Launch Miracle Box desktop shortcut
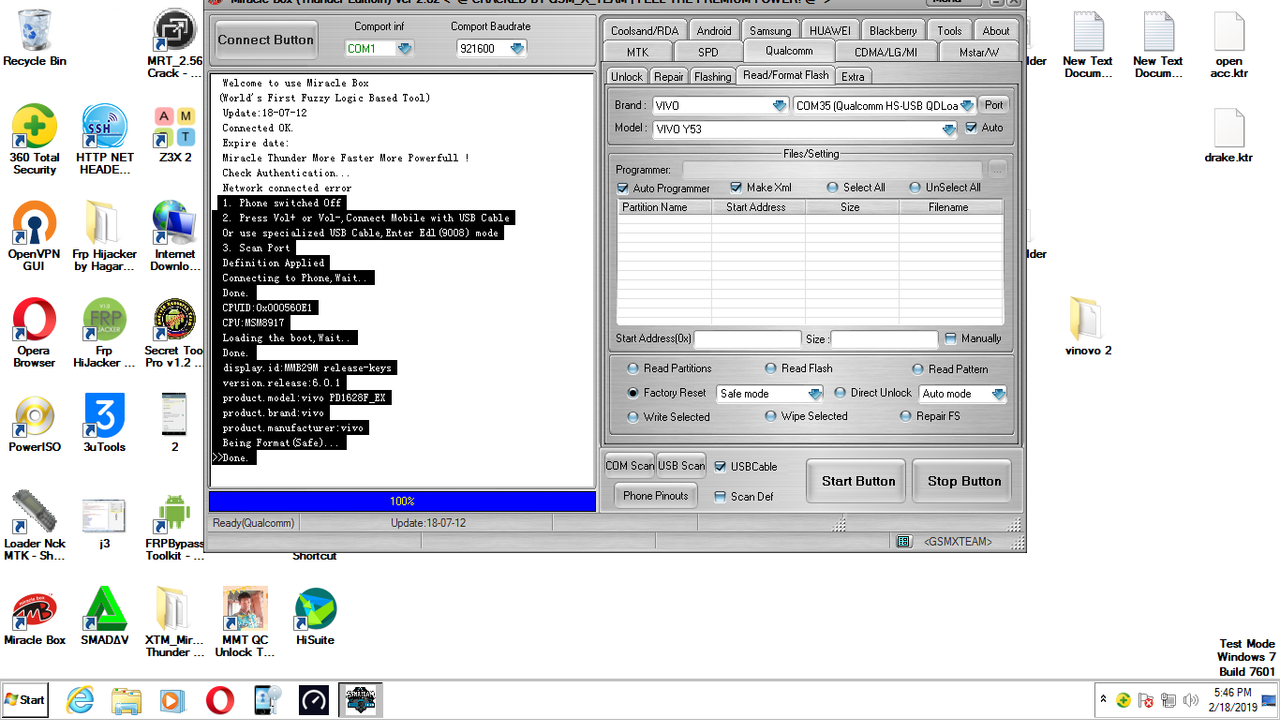This screenshot has height=720, width=1280. coord(35,616)
